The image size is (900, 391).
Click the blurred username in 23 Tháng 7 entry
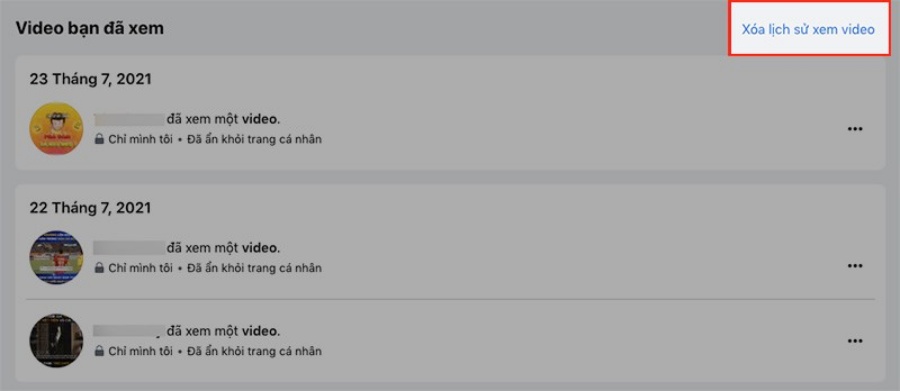(129, 119)
